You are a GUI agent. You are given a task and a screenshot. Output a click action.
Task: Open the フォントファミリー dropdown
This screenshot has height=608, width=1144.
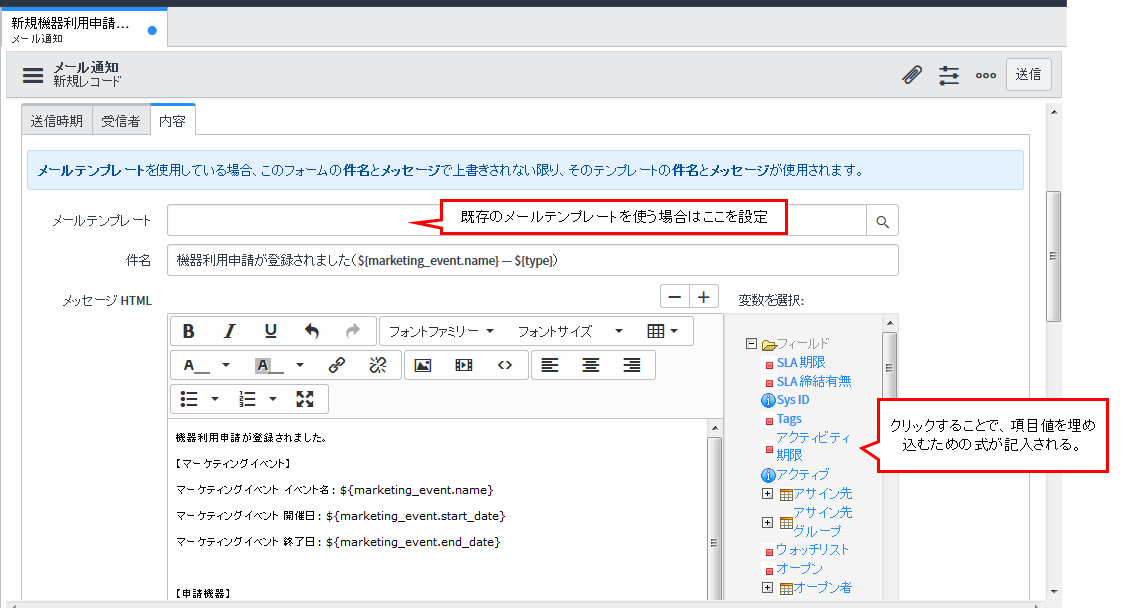[441, 331]
